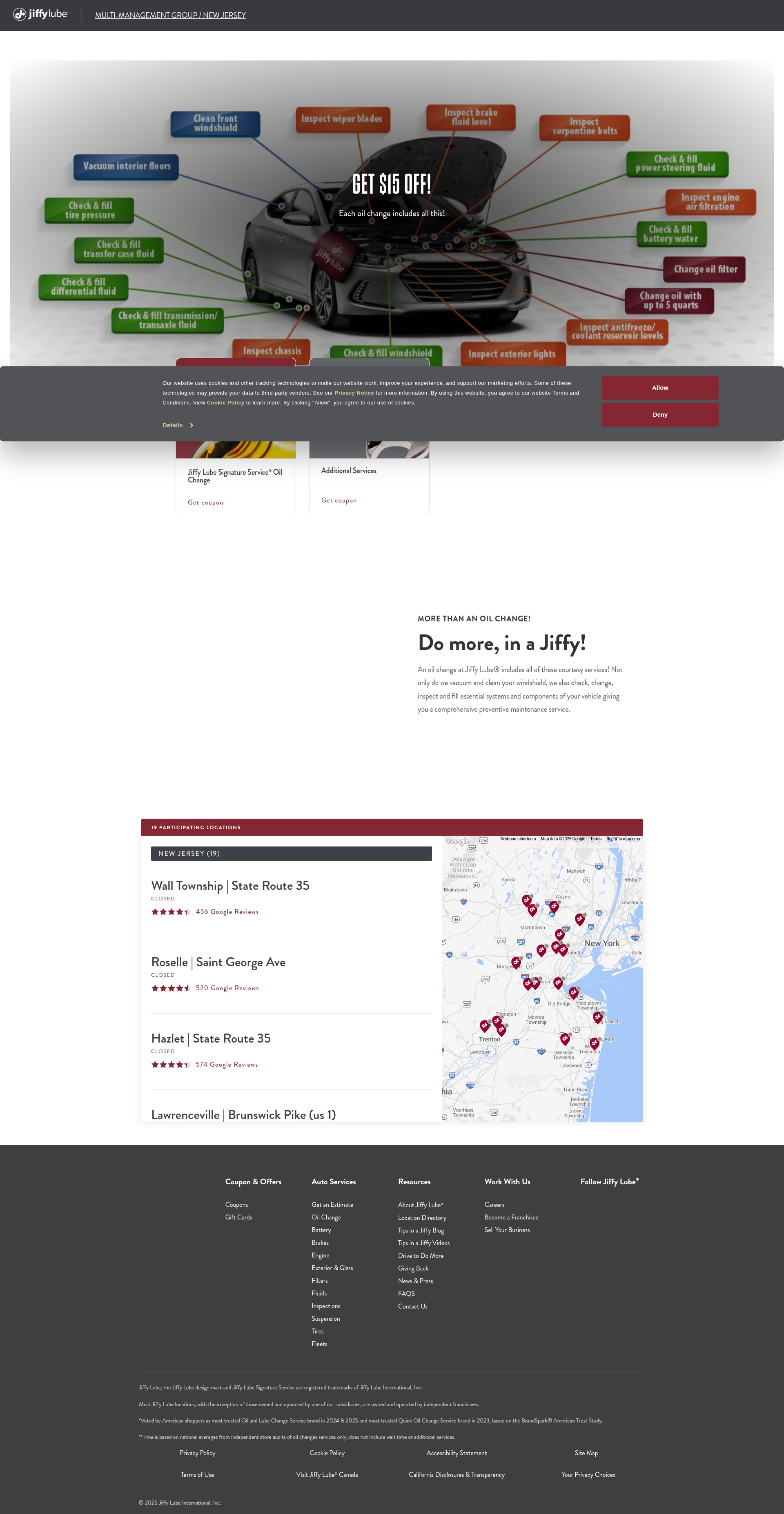Viewport: 784px width, 1514px height.
Task: Open map Keyboard shortcuts
Action: click(x=518, y=839)
